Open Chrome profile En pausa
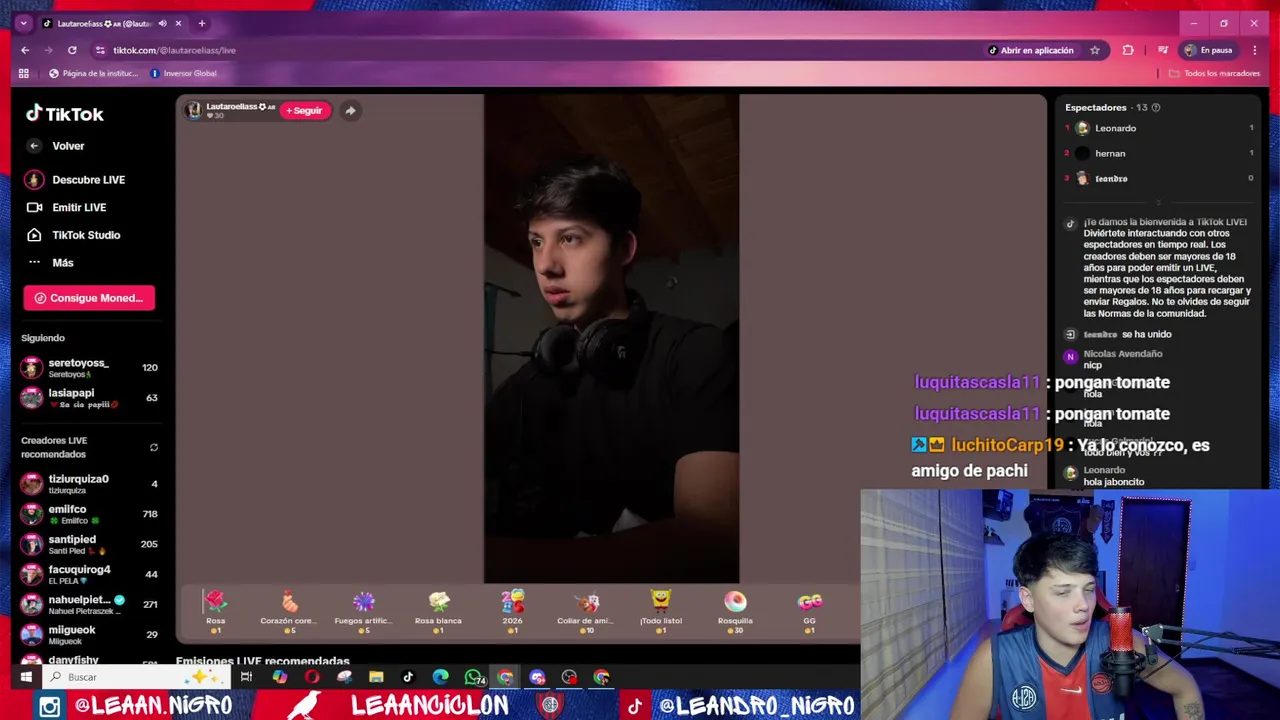This screenshot has width=1280, height=720. coord(1208,50)
